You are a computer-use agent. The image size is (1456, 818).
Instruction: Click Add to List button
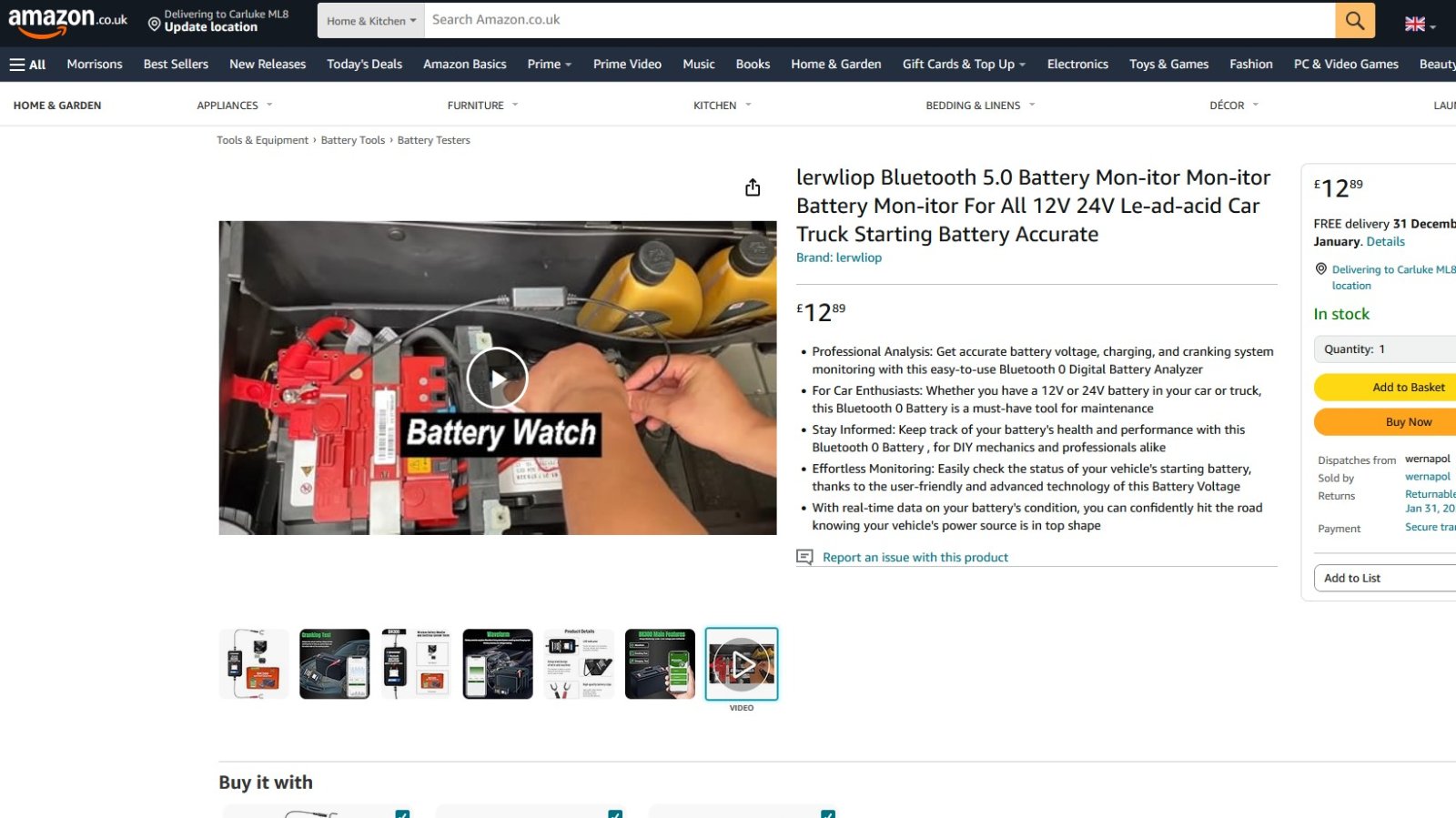click(x=1385, y=578)
